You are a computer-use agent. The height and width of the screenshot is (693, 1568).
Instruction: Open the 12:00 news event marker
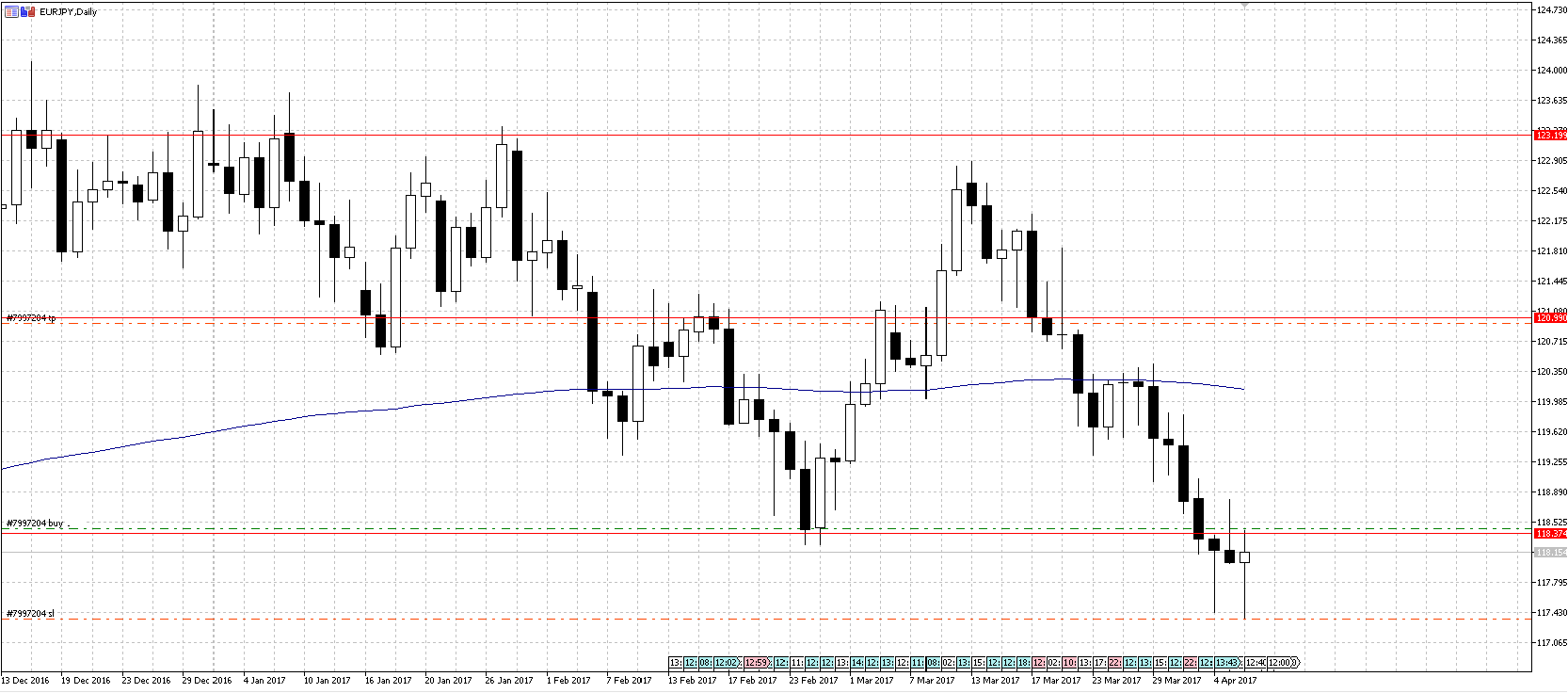(x=1280, y=663)
